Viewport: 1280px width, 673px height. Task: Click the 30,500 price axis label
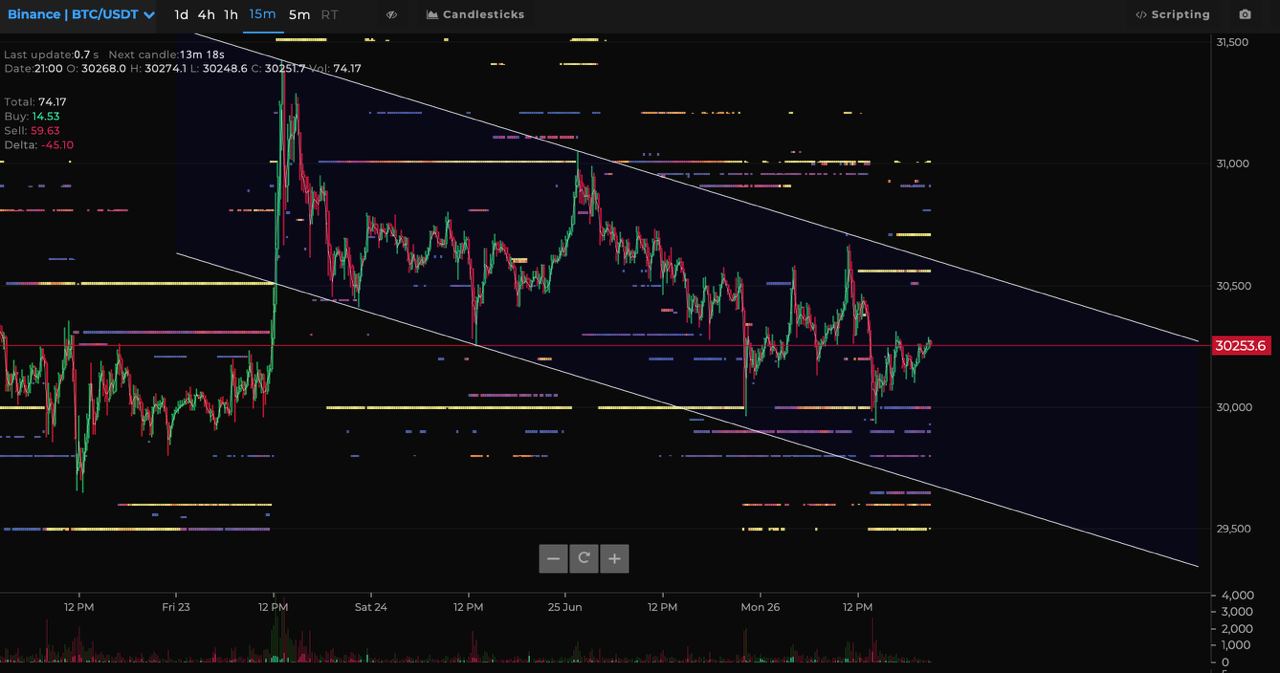(x=1232, y=285)
